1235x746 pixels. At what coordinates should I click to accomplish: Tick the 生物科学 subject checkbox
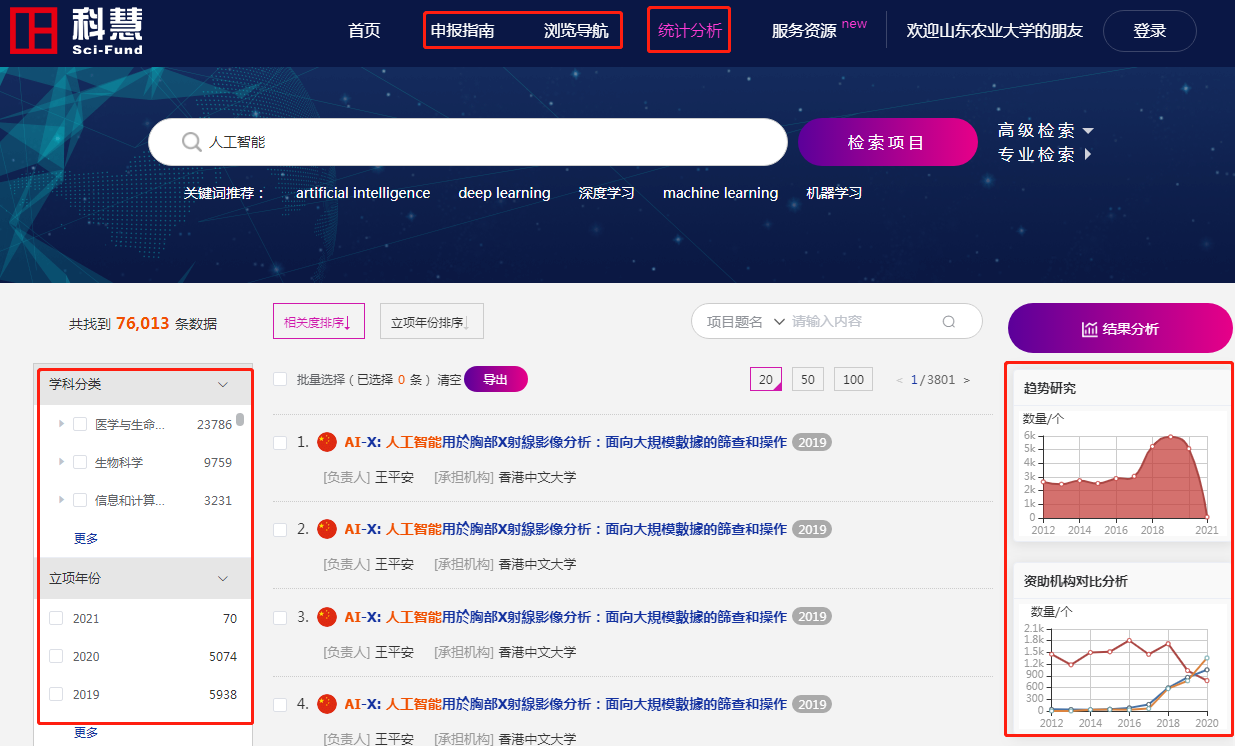(x=80, y=462)
